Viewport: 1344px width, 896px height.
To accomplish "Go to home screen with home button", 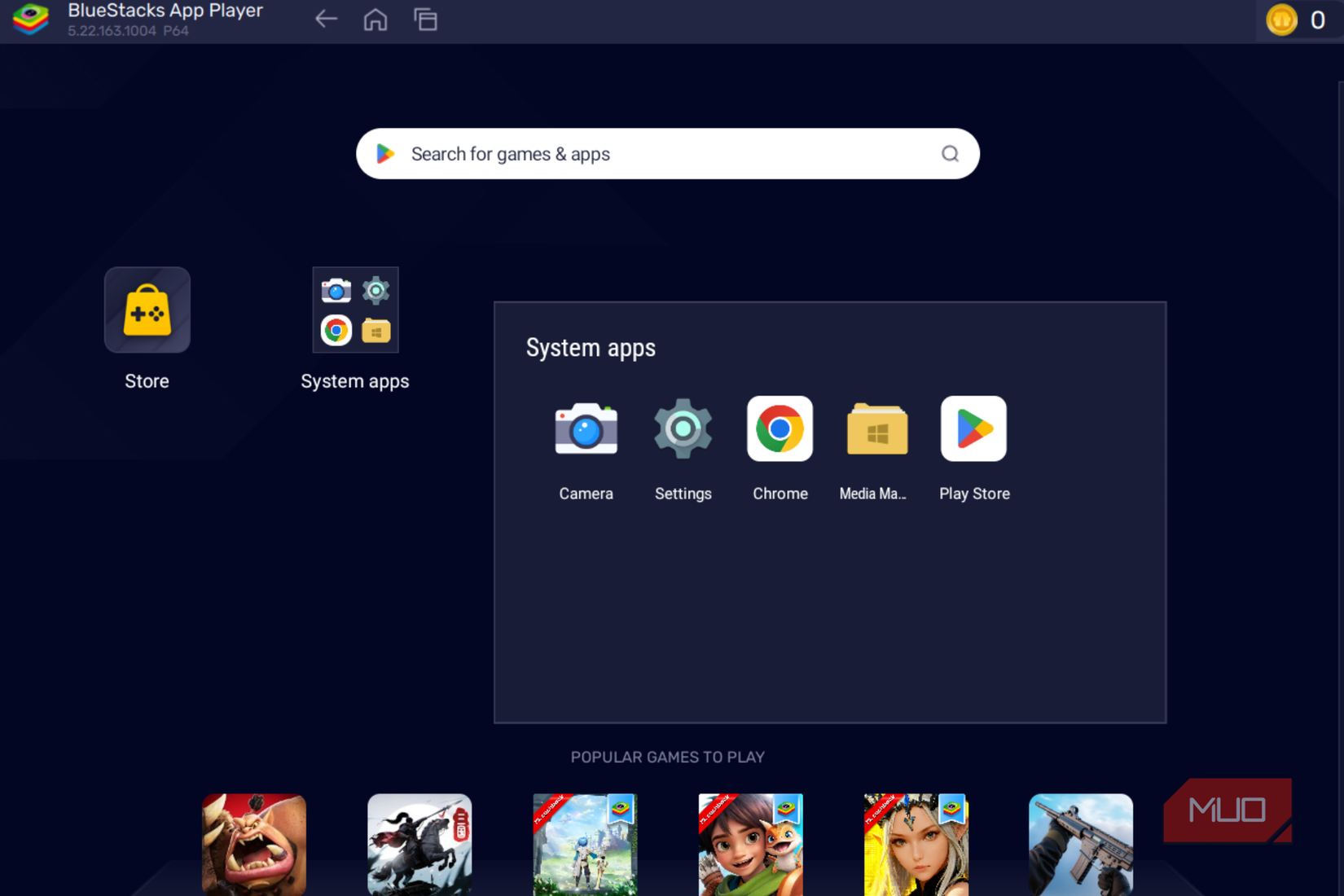I will point(376,20).
